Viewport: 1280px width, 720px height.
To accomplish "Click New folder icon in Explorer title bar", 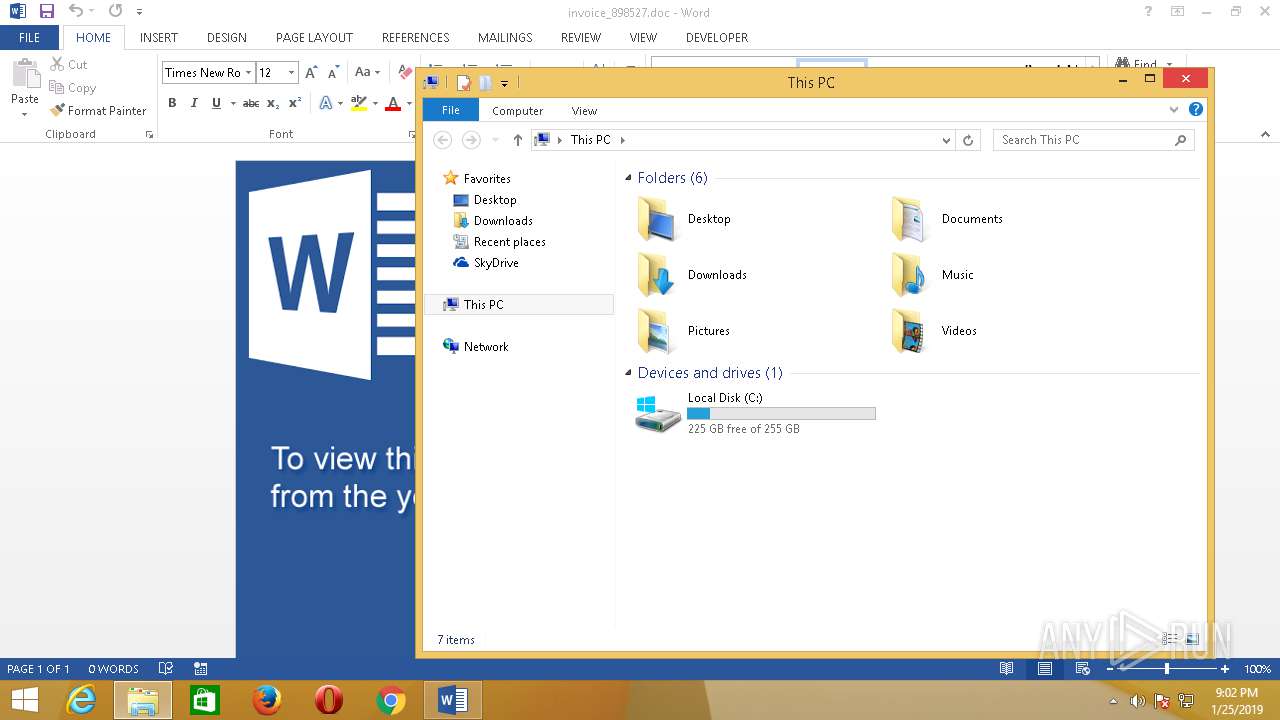I will coord(485,83).
